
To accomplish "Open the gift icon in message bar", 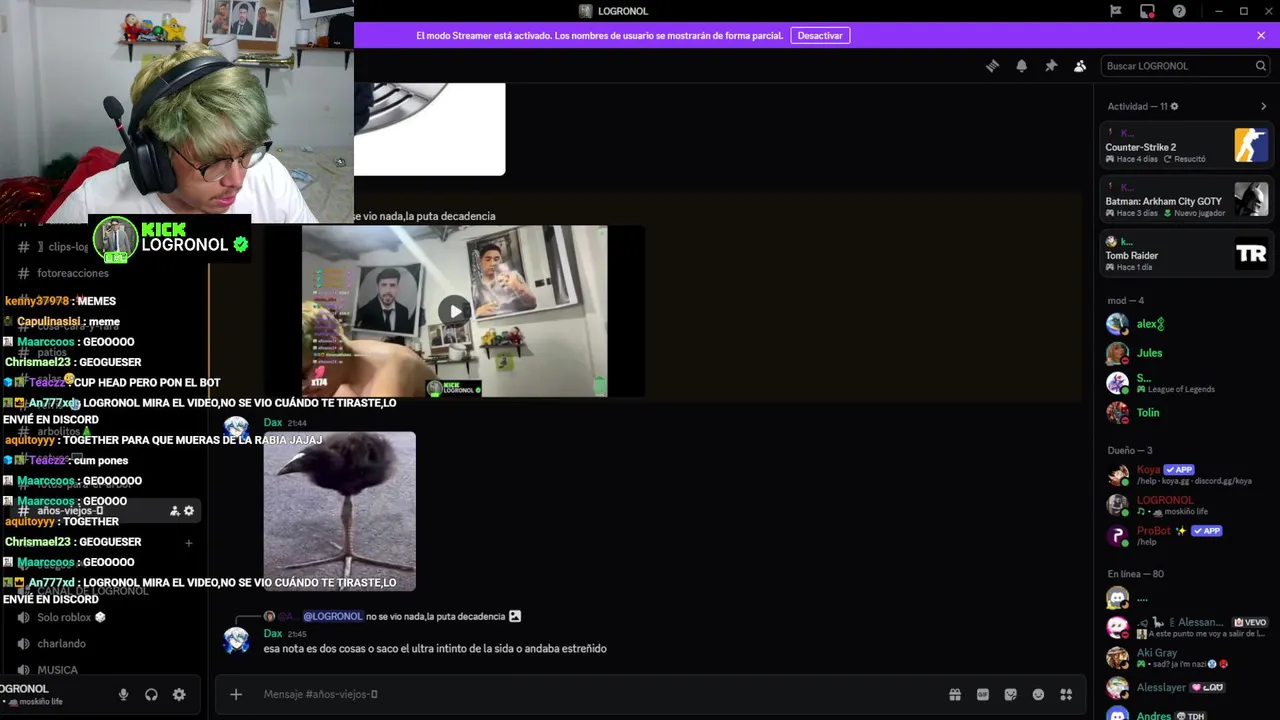I will pos(955,694).
